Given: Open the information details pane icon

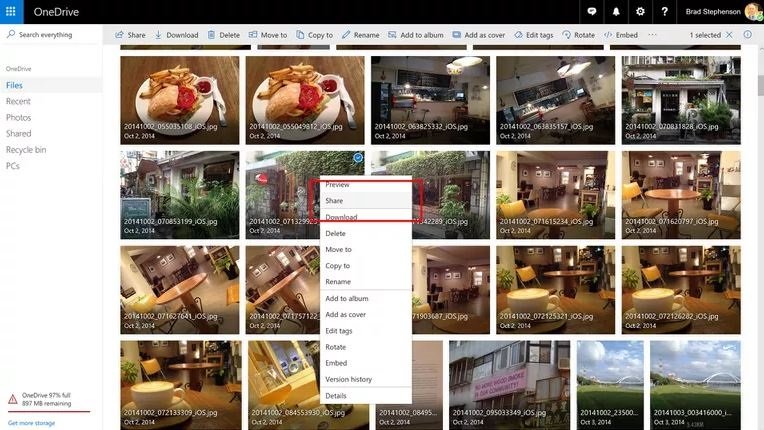Looking at the screenshot, I should click(747, 35).
